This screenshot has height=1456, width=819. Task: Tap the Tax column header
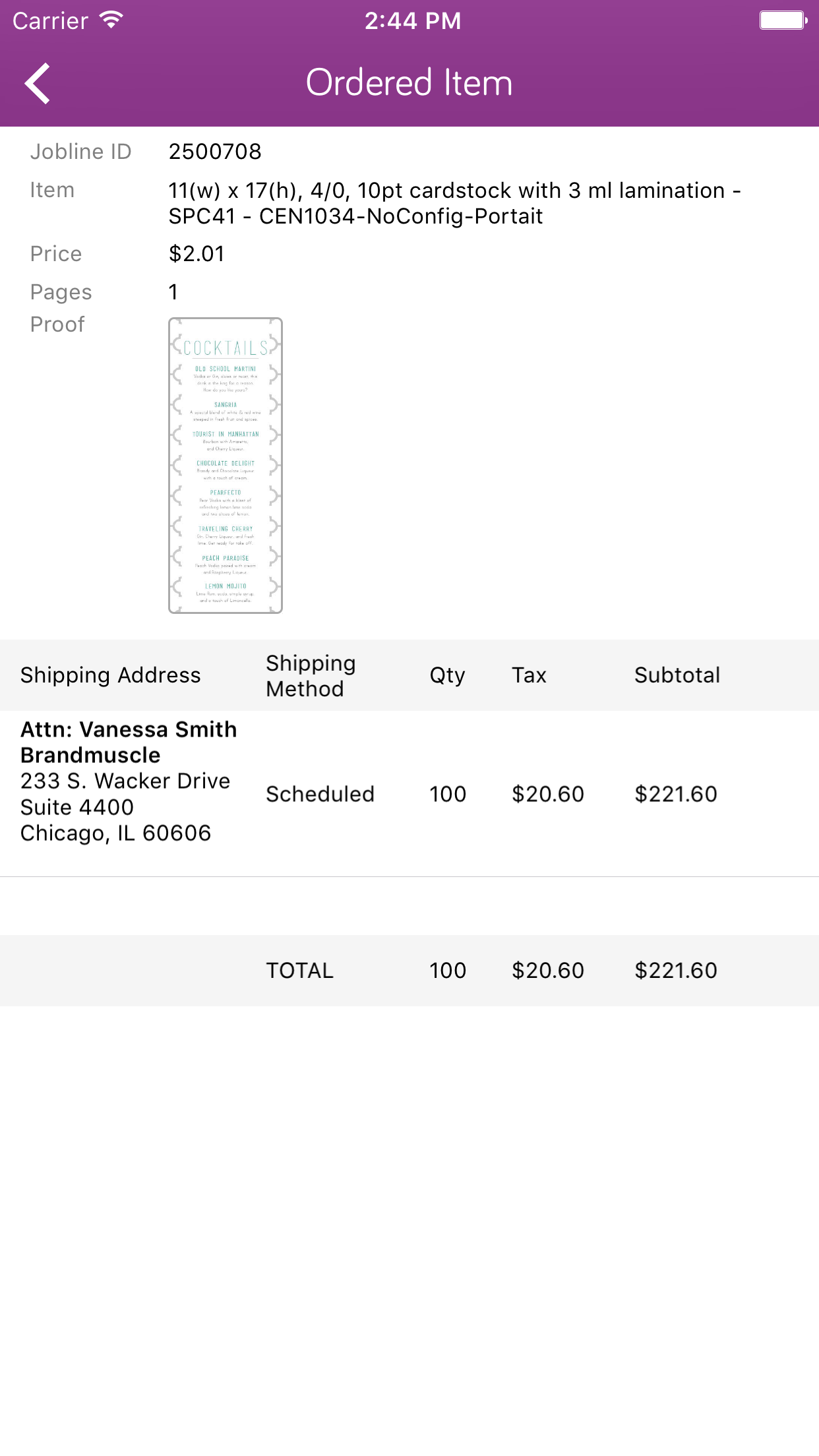pos(529,675)
